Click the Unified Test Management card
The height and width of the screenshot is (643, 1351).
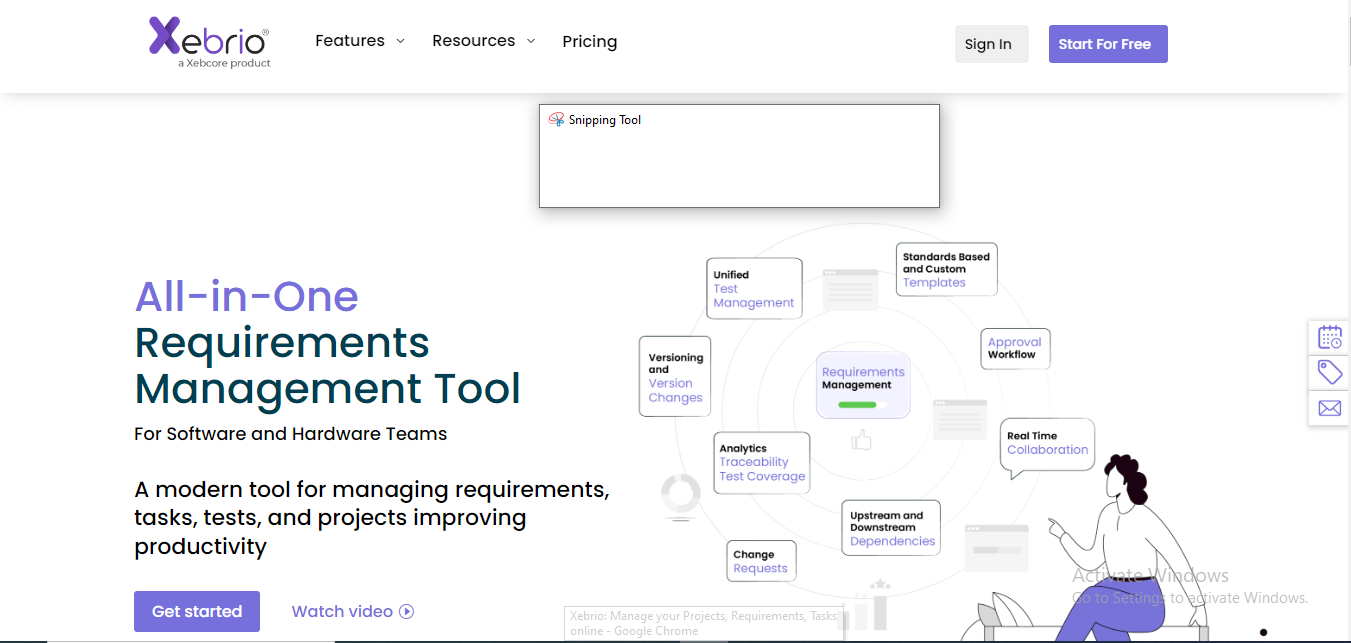(x=755, y=289)
